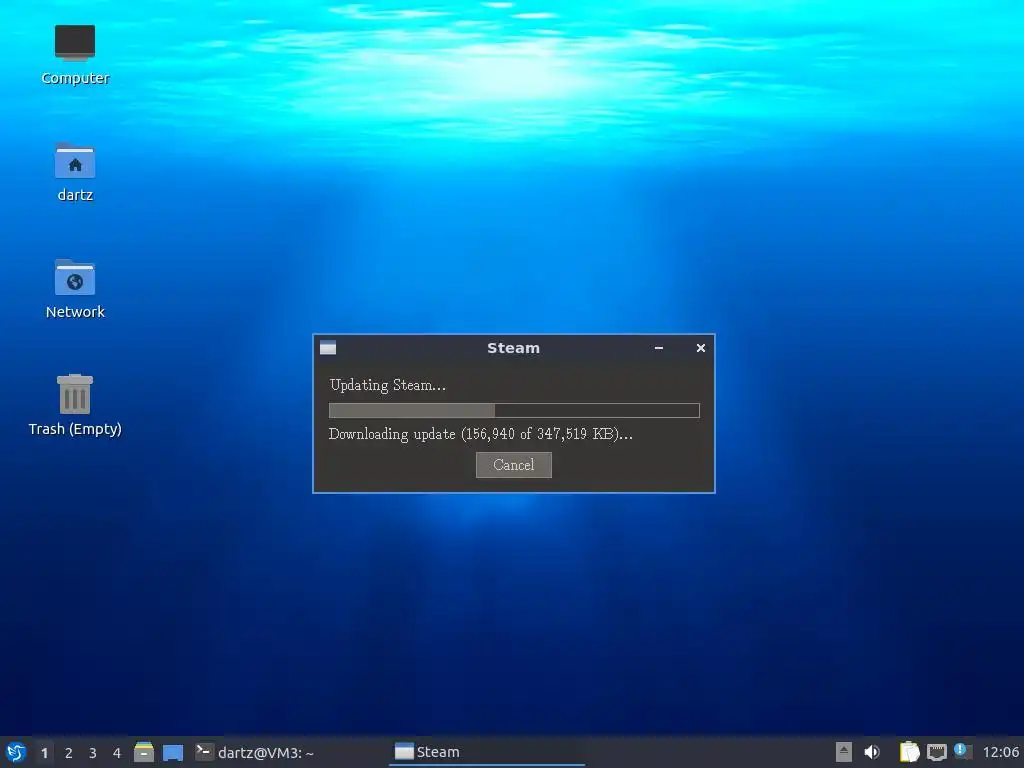Open the Trash (Empty) desktop icon

[x=75, y=405]
